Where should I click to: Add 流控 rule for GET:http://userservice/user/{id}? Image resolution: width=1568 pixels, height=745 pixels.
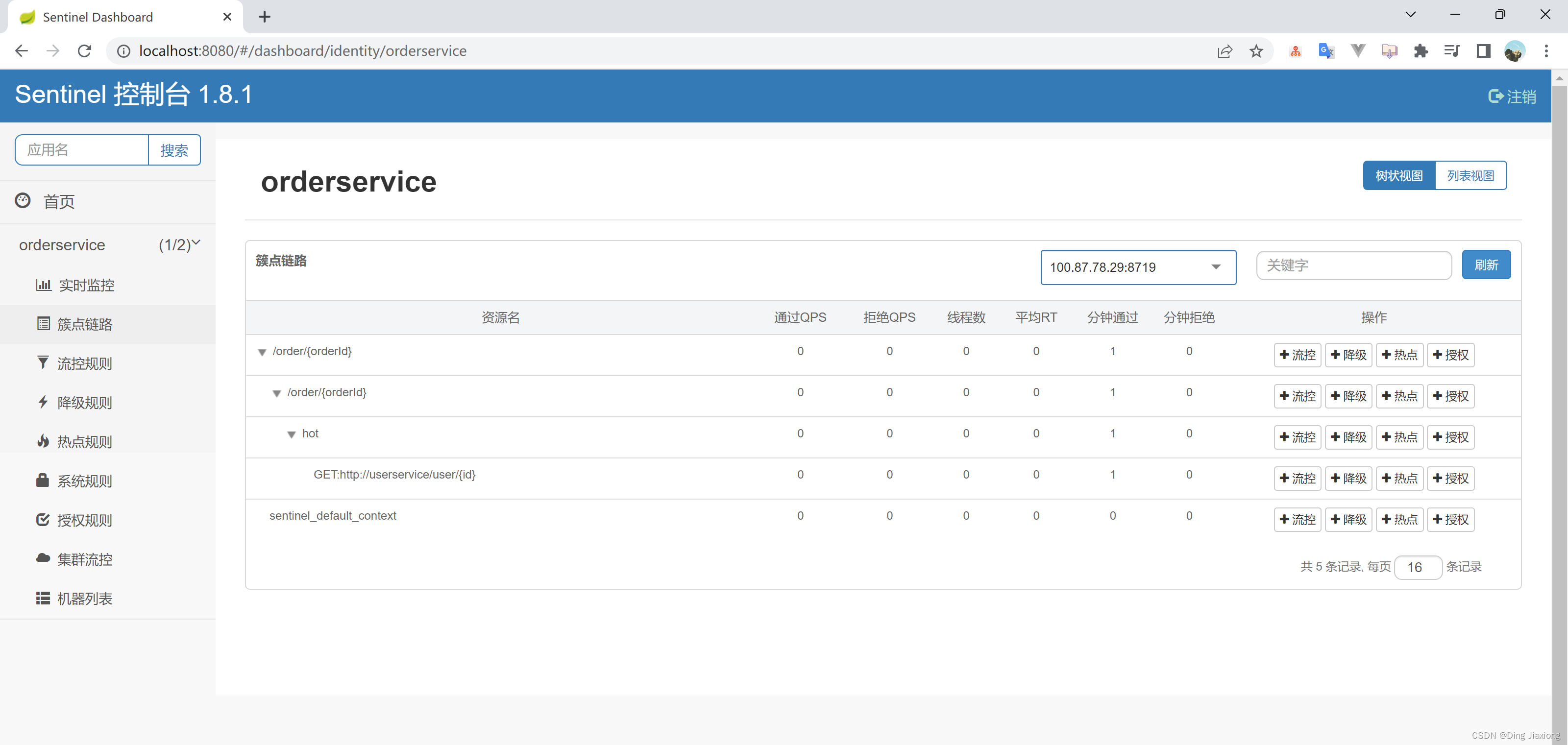[1297, 479]
